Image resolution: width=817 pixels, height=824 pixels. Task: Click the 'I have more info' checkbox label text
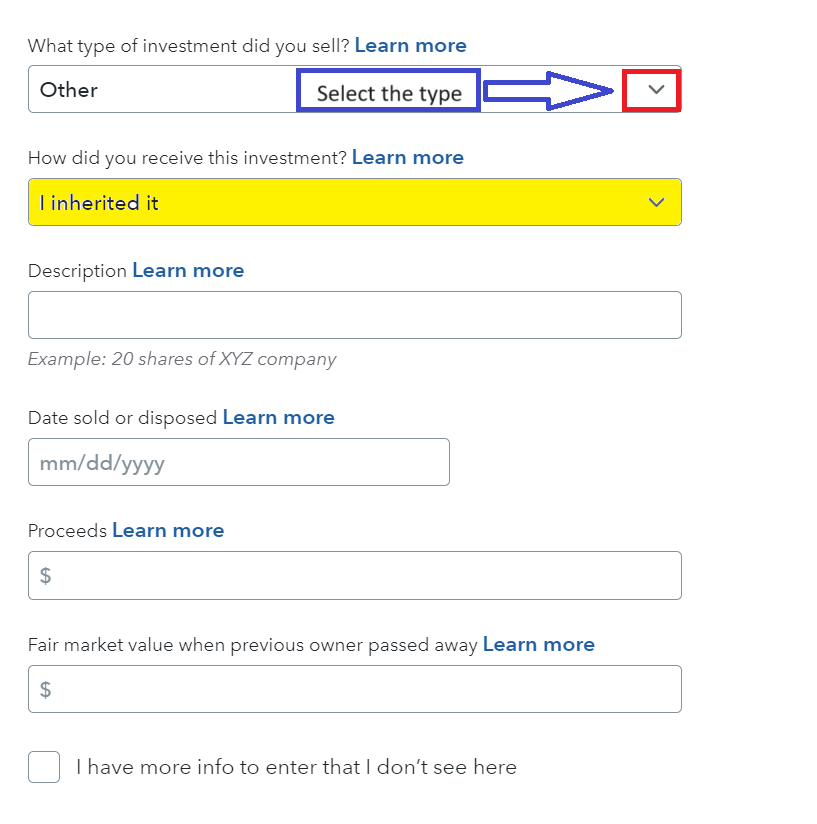296,767
